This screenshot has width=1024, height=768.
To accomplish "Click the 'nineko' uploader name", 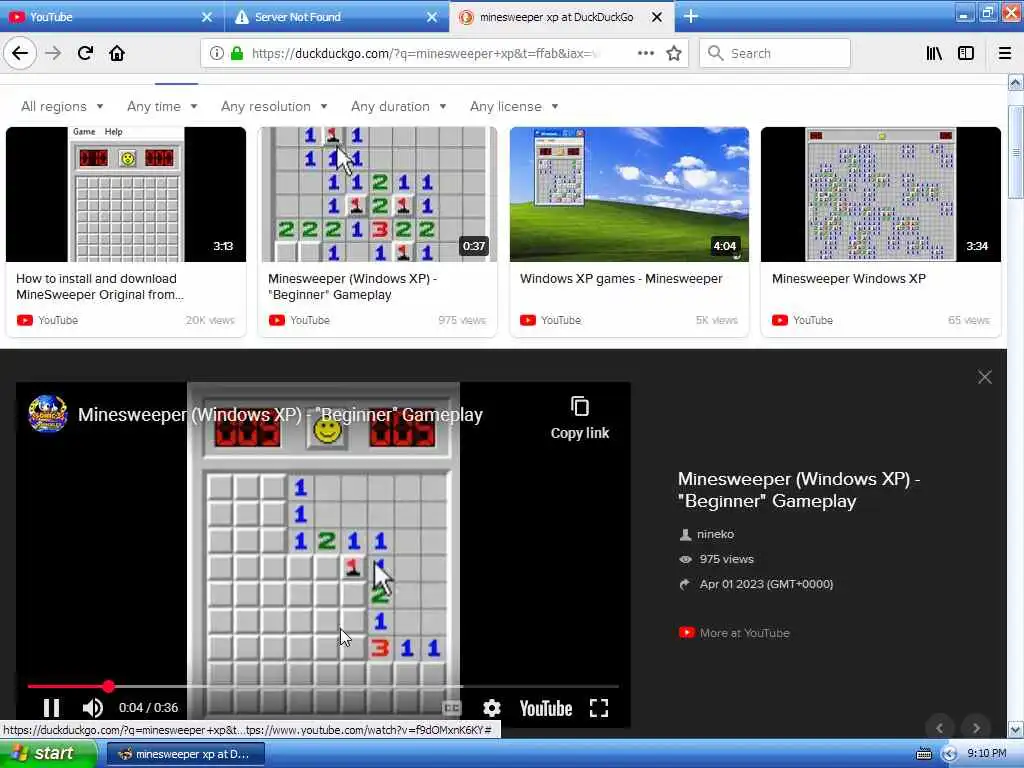I will (x=715, y=534).
